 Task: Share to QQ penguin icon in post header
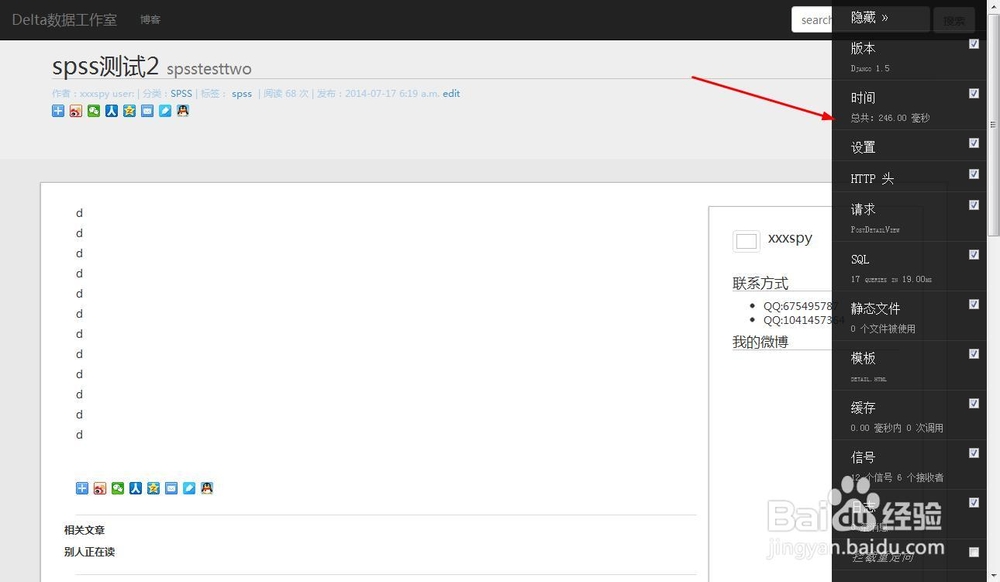click(183, 111)
